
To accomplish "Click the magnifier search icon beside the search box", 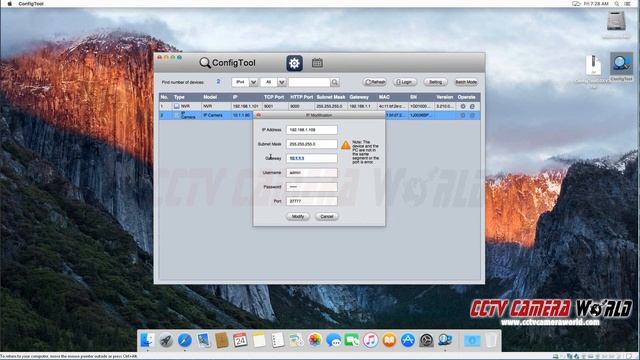I will [335, 82].
